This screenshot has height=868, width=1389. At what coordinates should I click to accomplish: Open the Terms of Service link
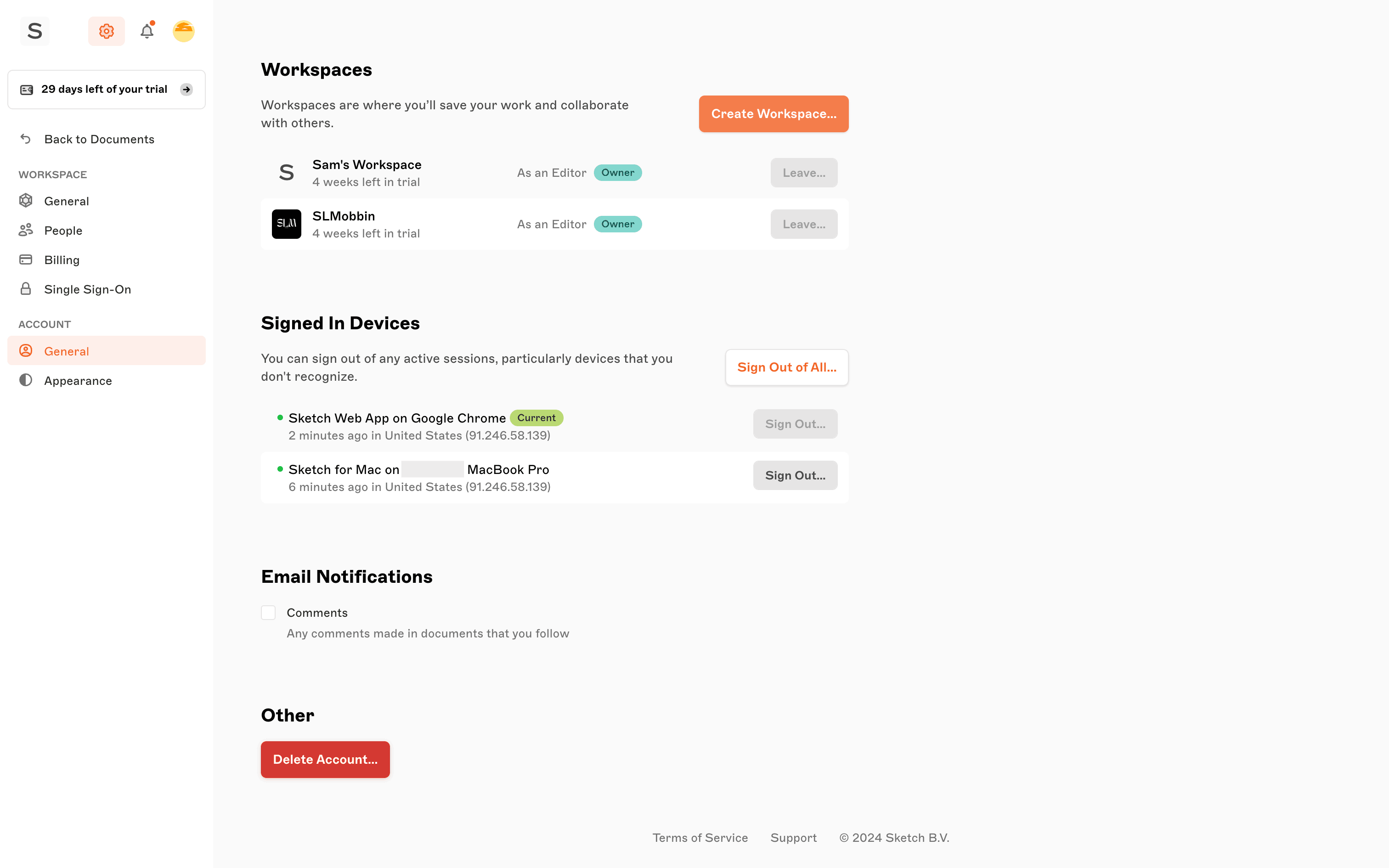[700, 838]
